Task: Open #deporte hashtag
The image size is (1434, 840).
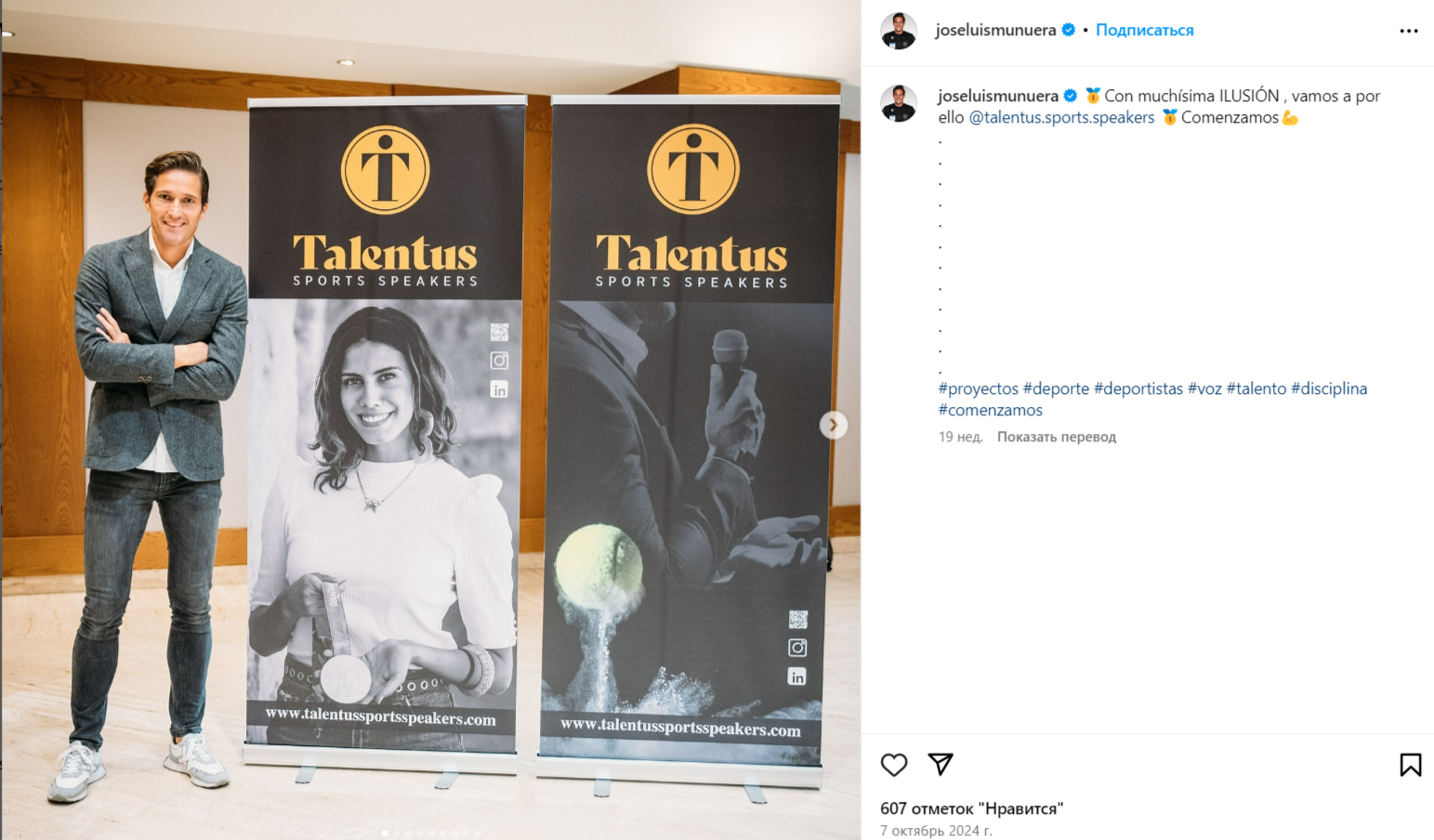Action: [x=1056, y=388]
